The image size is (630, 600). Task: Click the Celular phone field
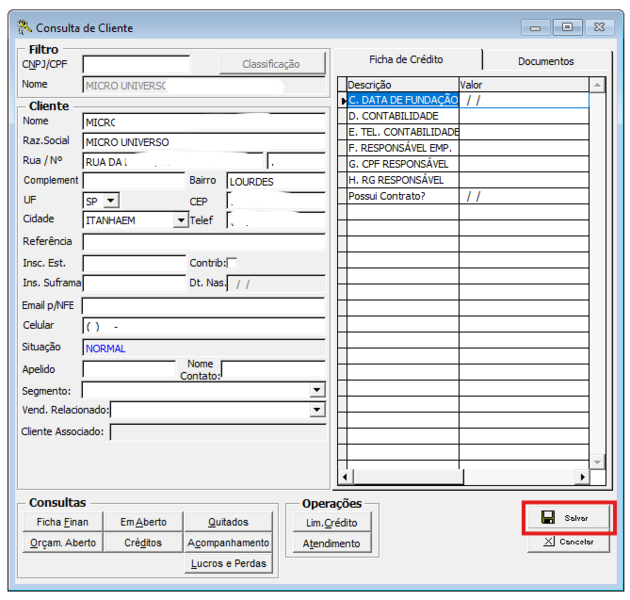[x=204, y=326]
